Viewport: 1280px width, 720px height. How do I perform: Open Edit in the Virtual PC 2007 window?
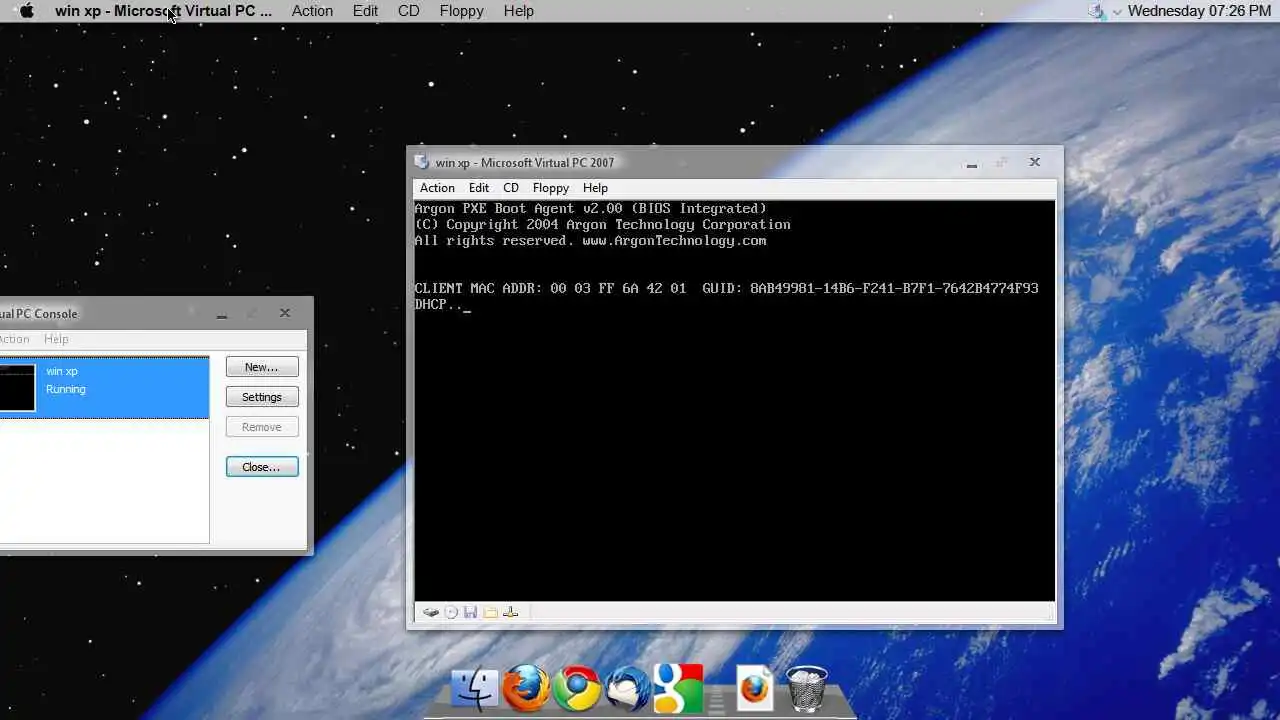tap(479, 188)
